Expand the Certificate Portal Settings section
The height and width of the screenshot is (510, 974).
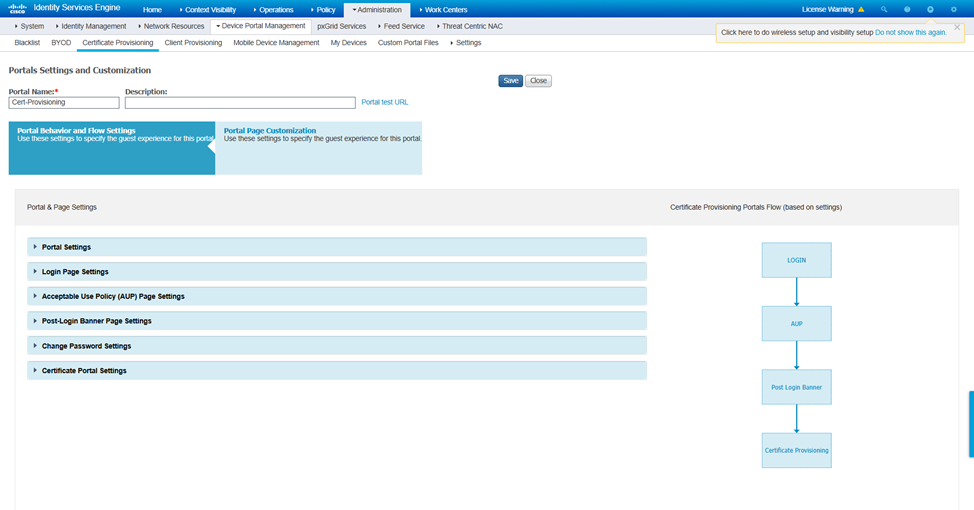(x=337, y=370)
